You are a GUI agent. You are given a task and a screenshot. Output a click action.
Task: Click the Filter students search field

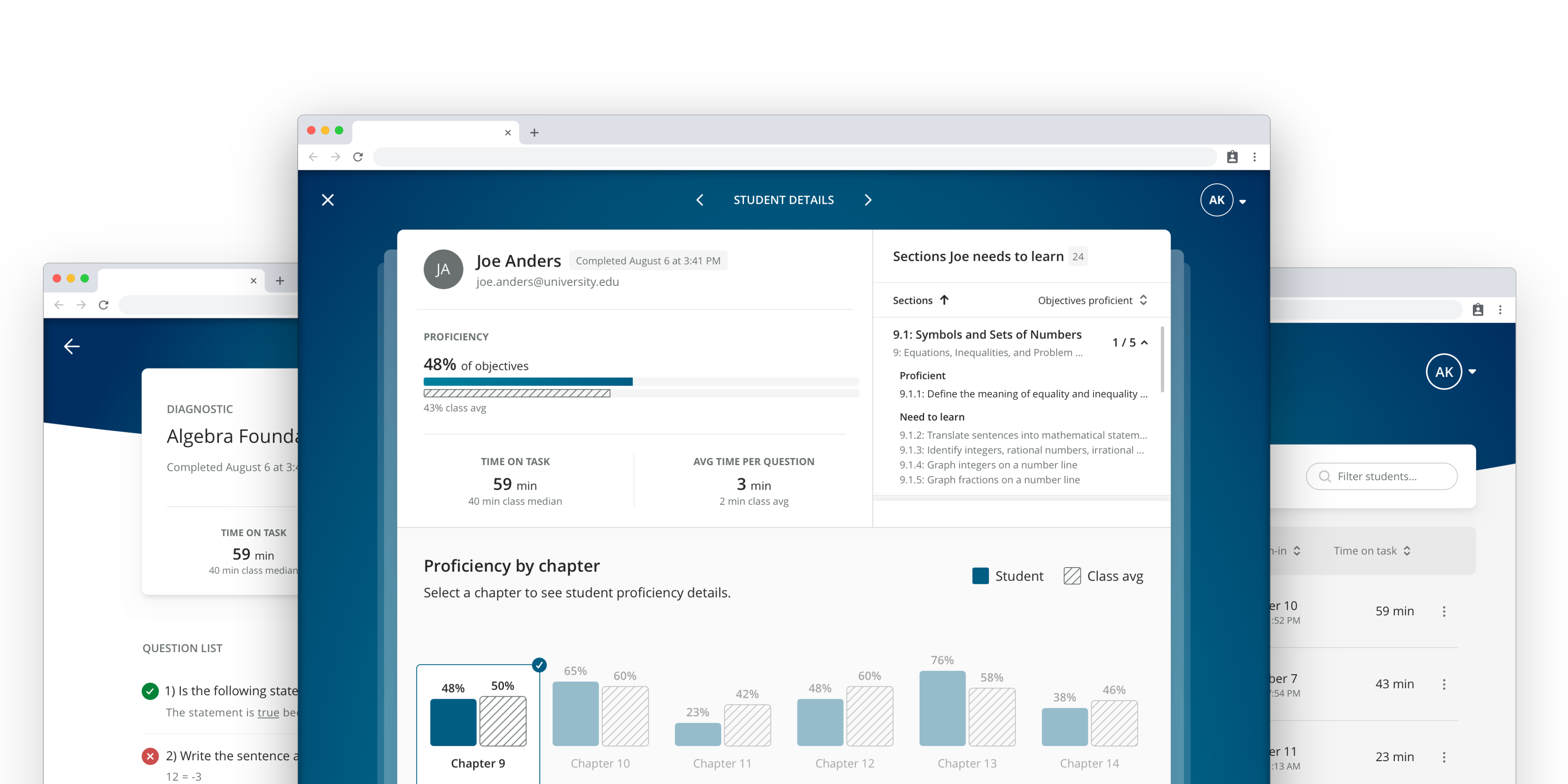point(1382,476)
